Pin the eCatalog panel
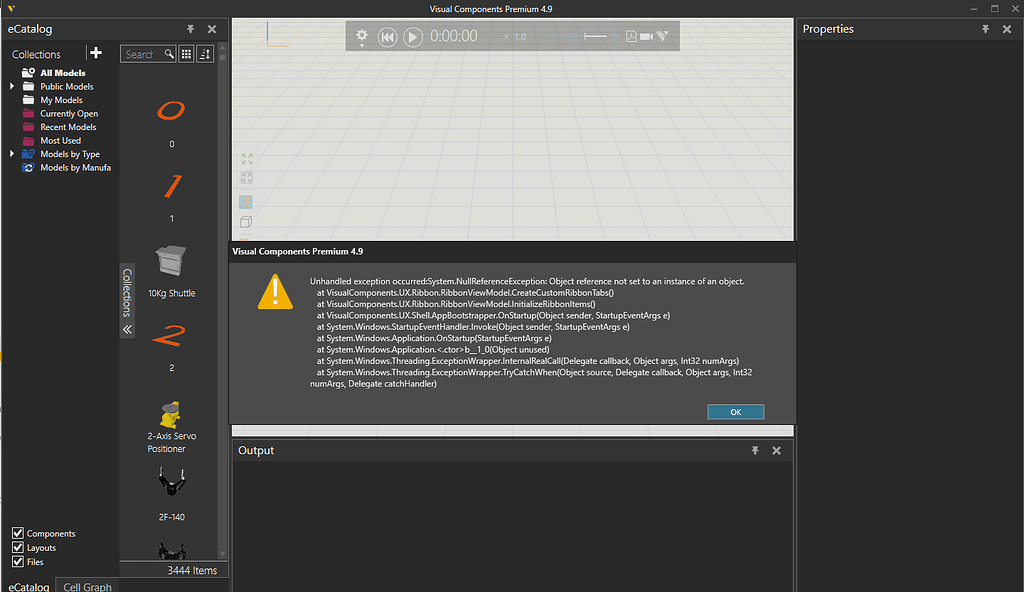Screen dimensions: 1024x592 (191, 29)
